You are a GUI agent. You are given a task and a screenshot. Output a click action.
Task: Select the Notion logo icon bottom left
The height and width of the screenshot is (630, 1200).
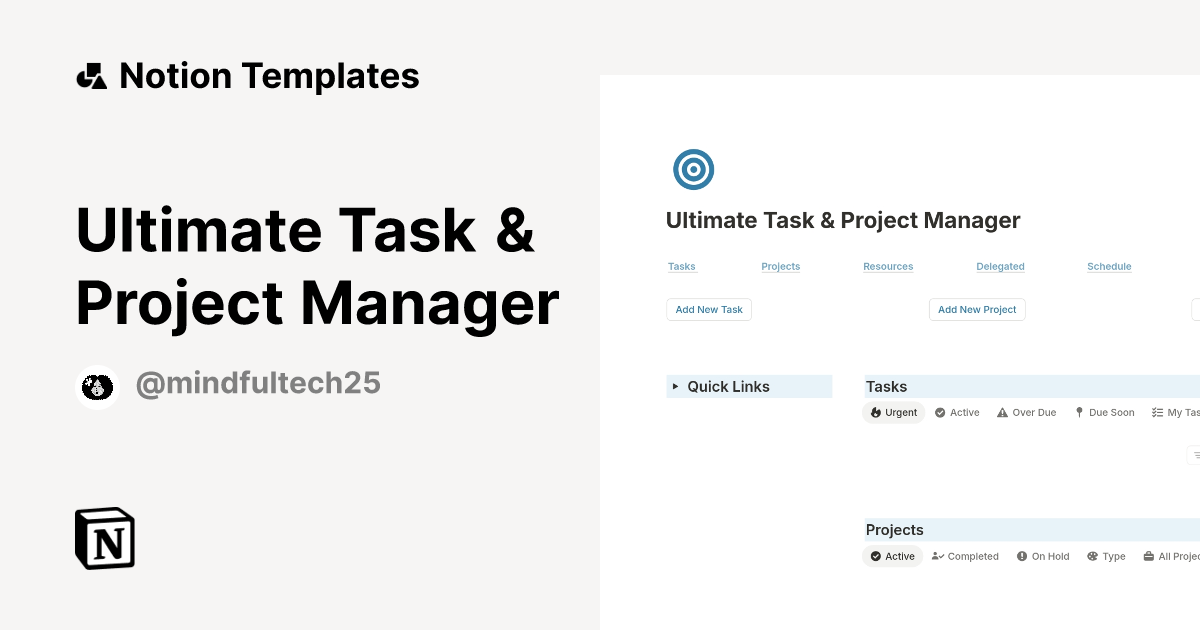coord(104,538)
